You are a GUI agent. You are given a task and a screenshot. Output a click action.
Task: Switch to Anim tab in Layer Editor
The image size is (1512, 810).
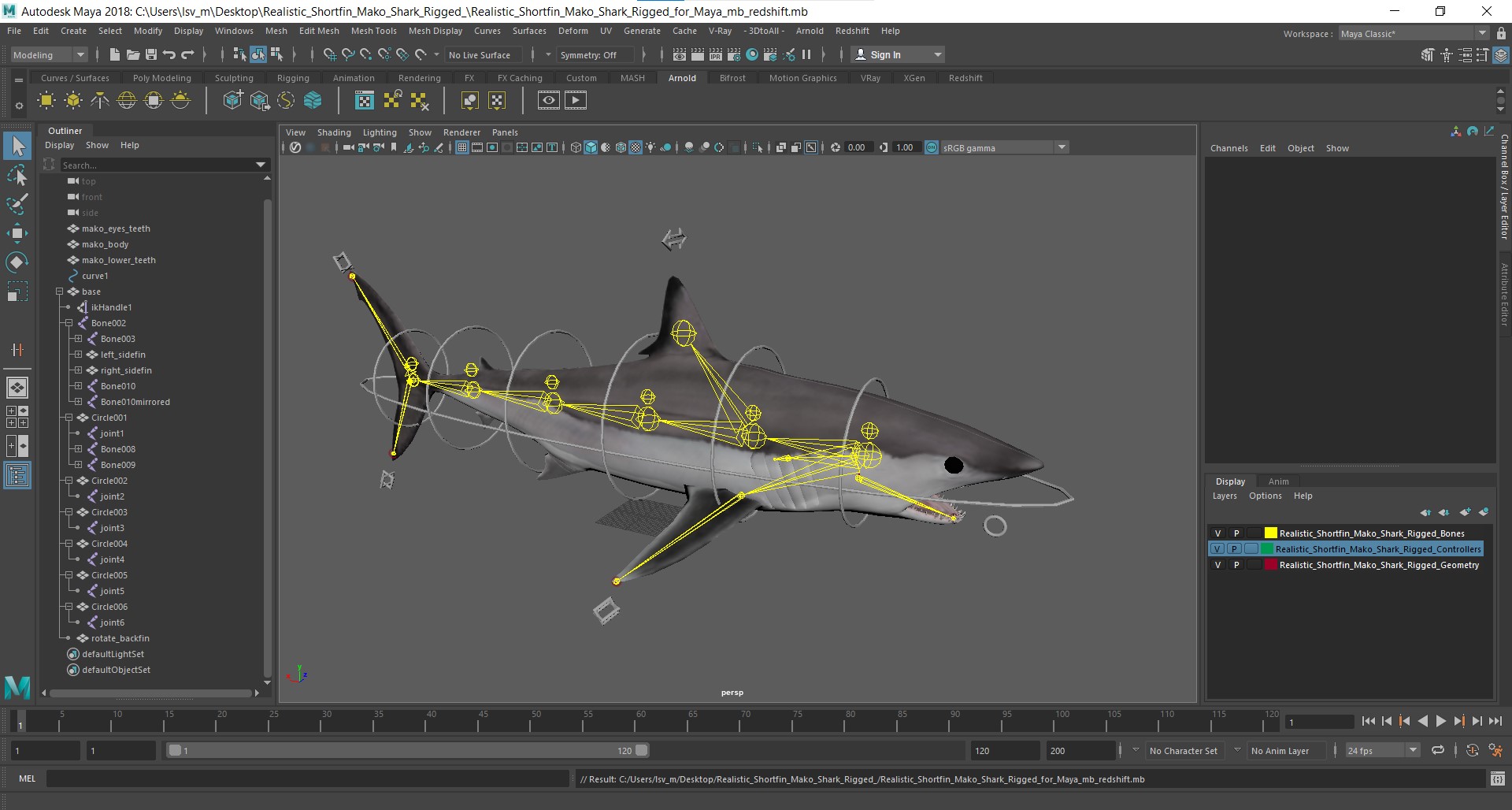coord(1278,481)
